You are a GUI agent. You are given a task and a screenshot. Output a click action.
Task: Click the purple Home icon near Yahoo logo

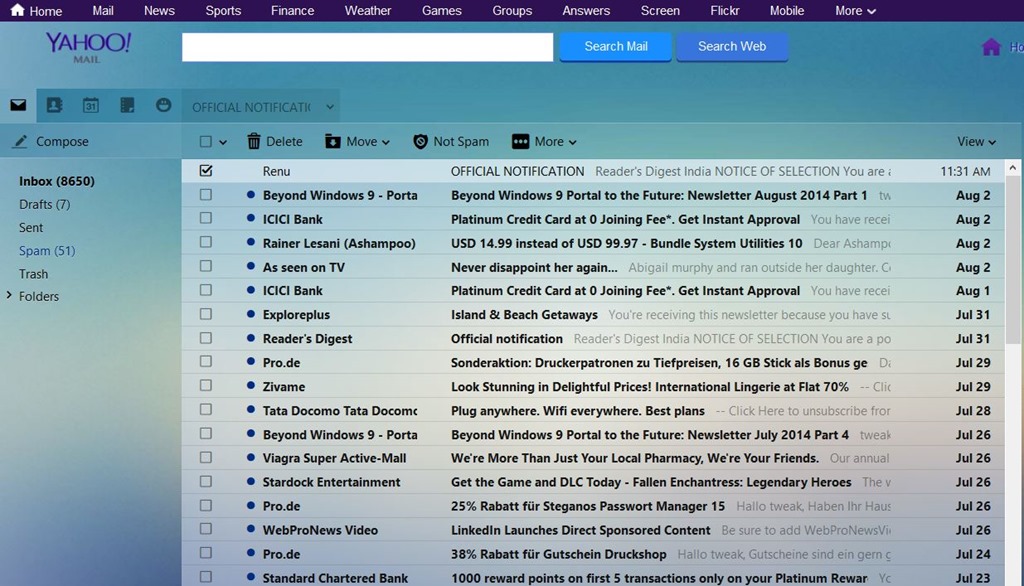991,45
